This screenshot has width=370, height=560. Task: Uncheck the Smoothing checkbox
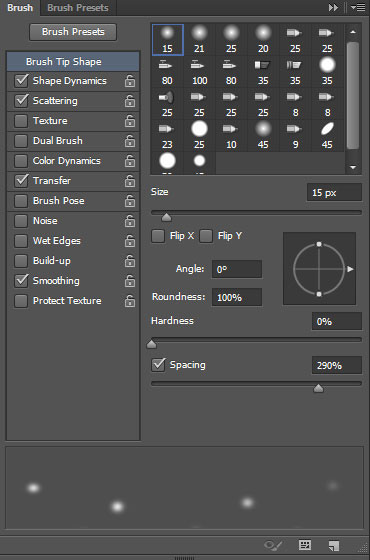coord(21,281)
